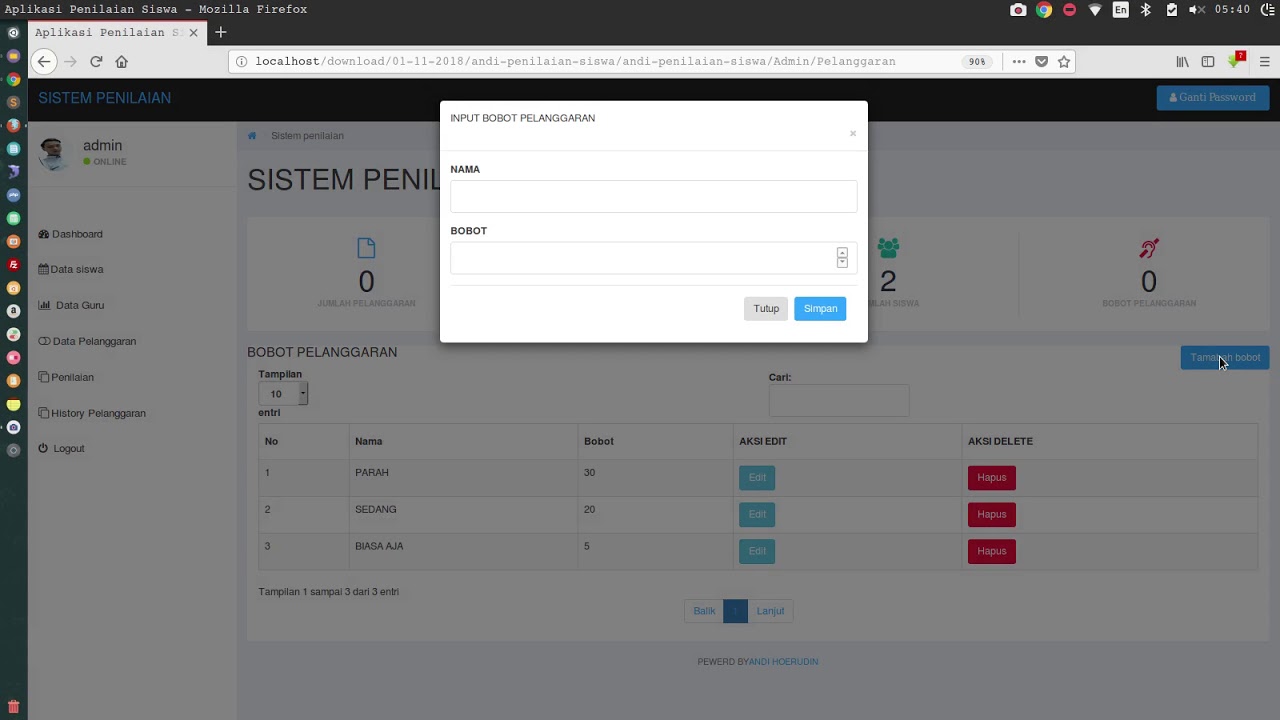
Task: Click the Firefox forward button
Action: 70,61
